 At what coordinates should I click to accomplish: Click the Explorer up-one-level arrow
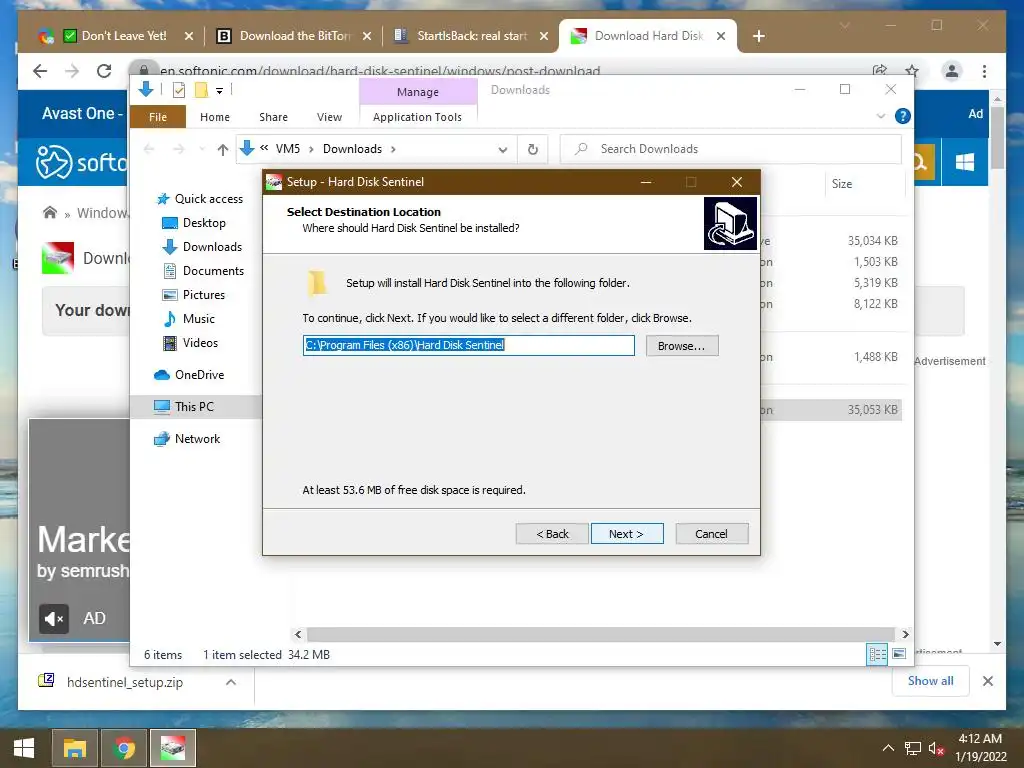pos(223,150)
